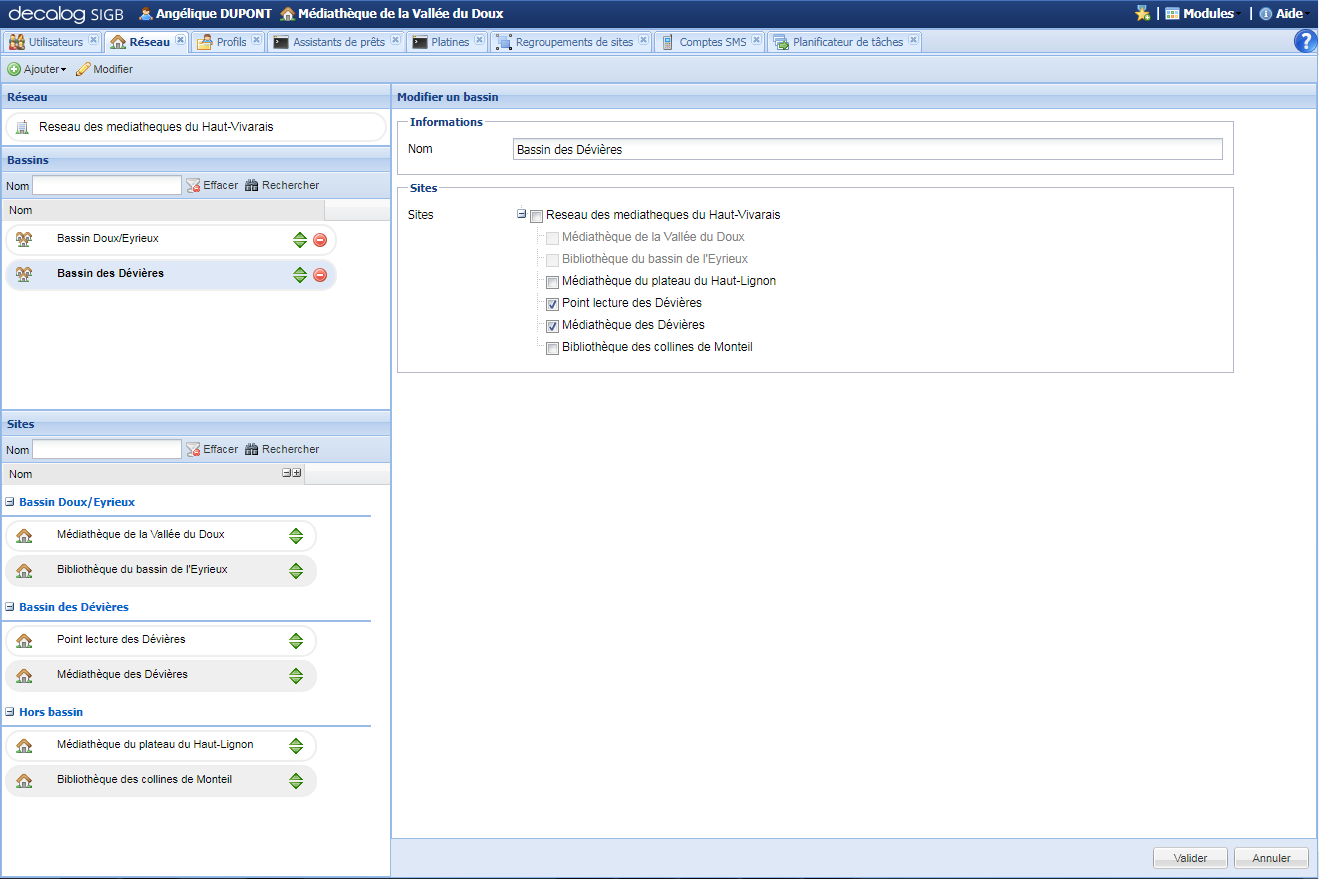The image size is (1319, 879).
Task: Click the Nom search field in the Bassins panel
Action: (106, 185)
